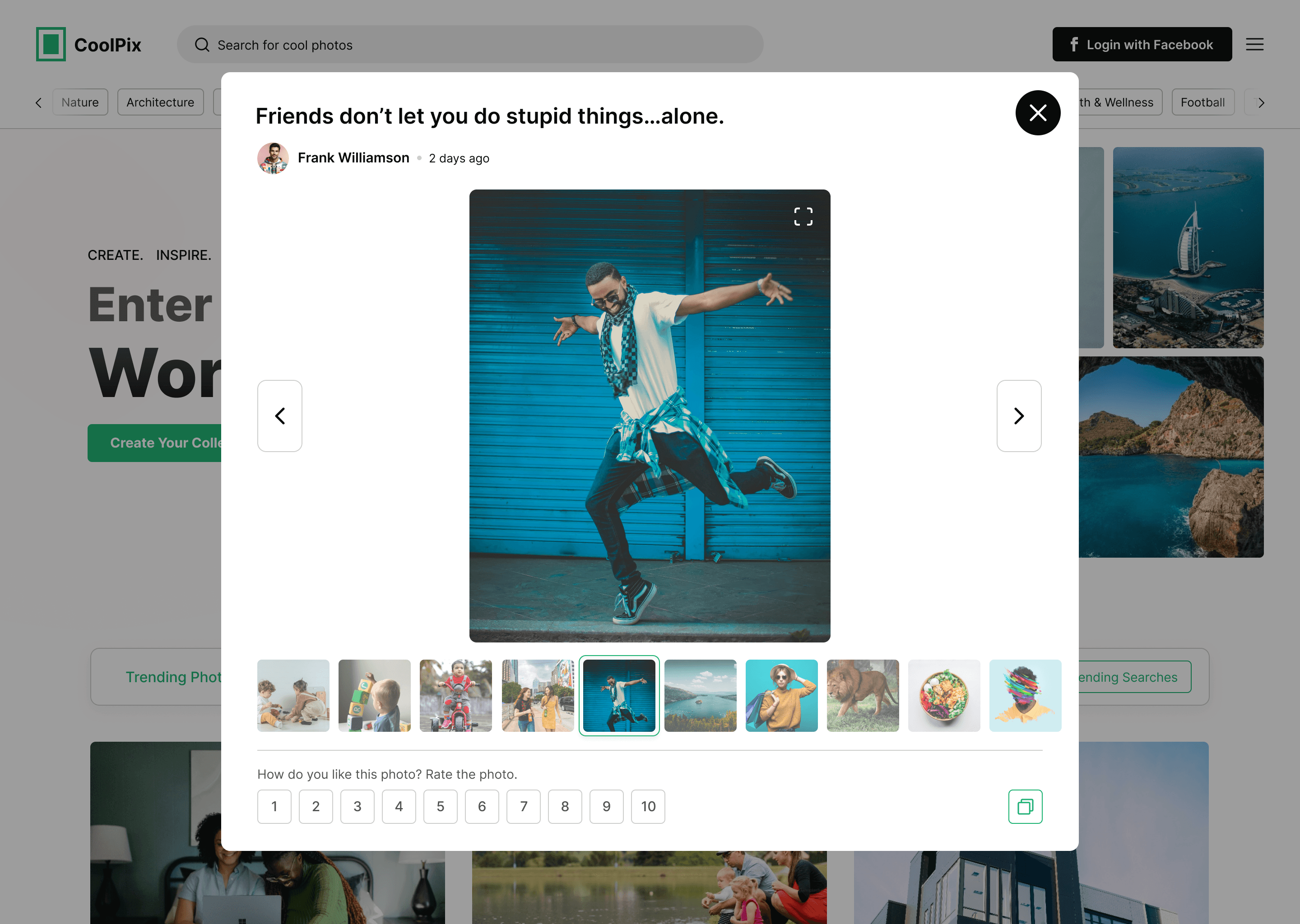Viewport: 1300px width, 924px height.
Task: Open the Nature category tab
Action: coord(80,102)
